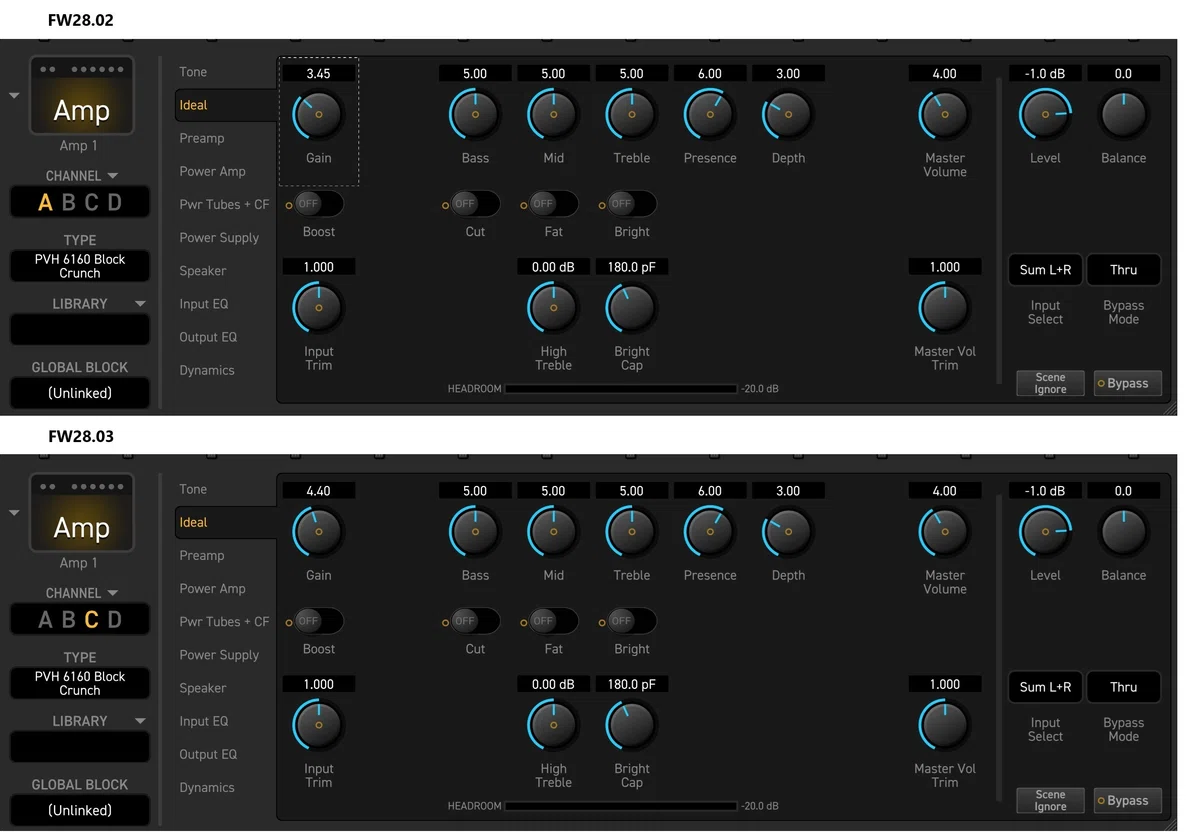
Task: Click Input Trim knob in FW28.02
Action: [319, 308]
